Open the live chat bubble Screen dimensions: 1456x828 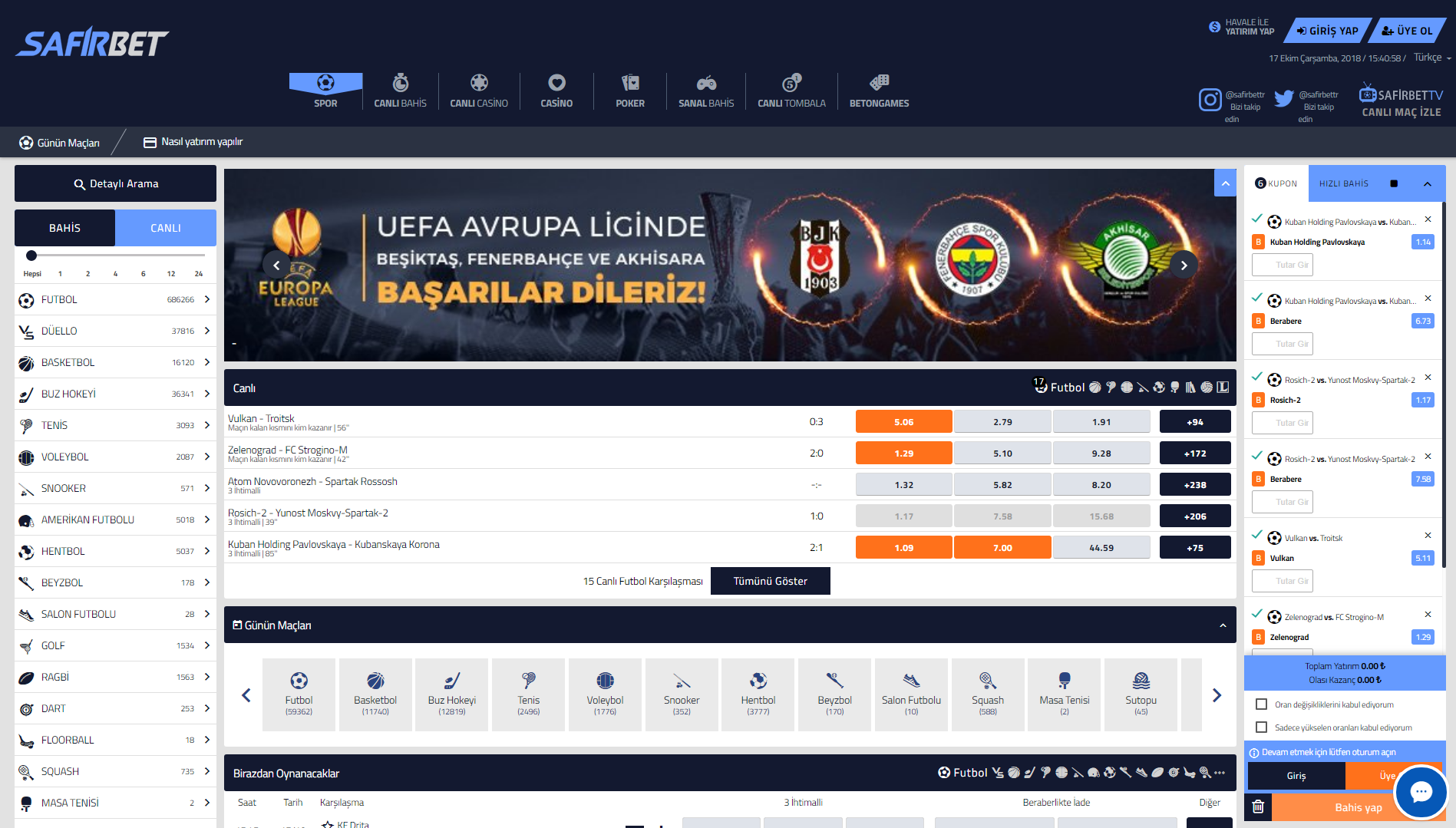1420,792
